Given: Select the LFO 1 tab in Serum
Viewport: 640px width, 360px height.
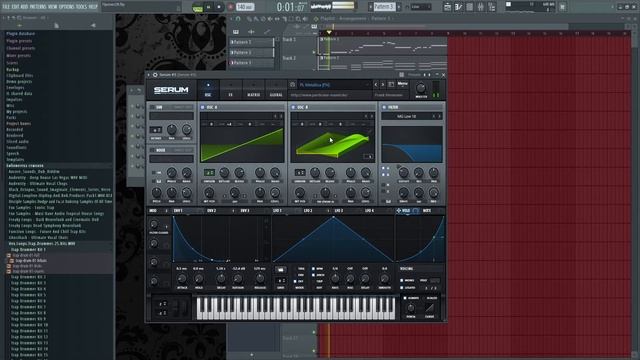Looking at the screenshot, I should point(277,211).
